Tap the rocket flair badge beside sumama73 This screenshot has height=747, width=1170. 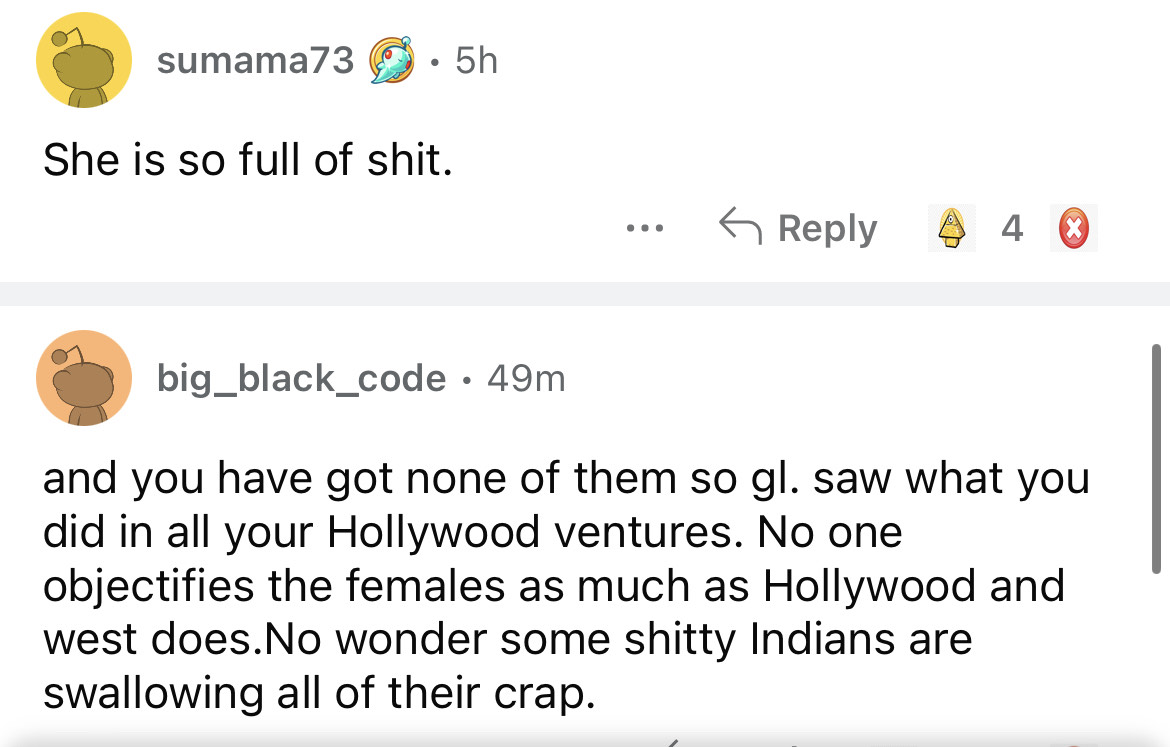coord(394,61)
